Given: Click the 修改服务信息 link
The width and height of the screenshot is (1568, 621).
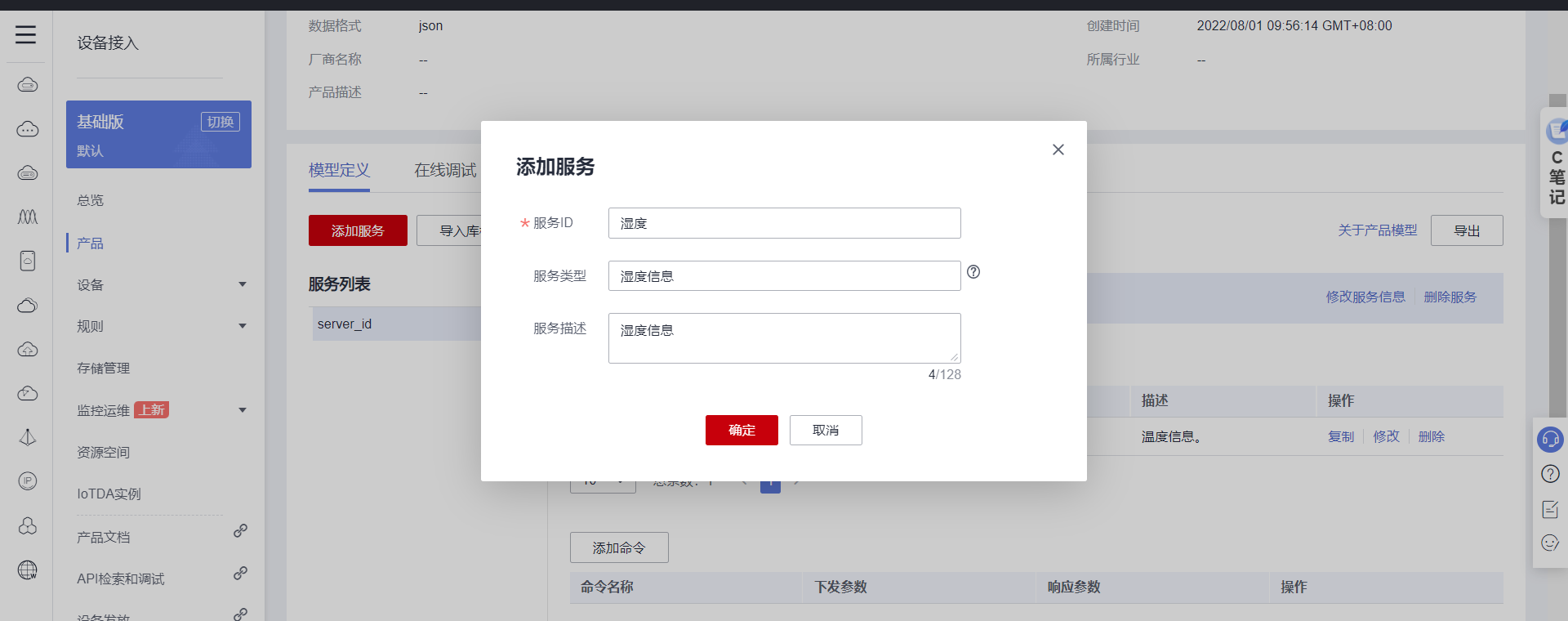Looking at the screenshot, I should [1365, 297].
